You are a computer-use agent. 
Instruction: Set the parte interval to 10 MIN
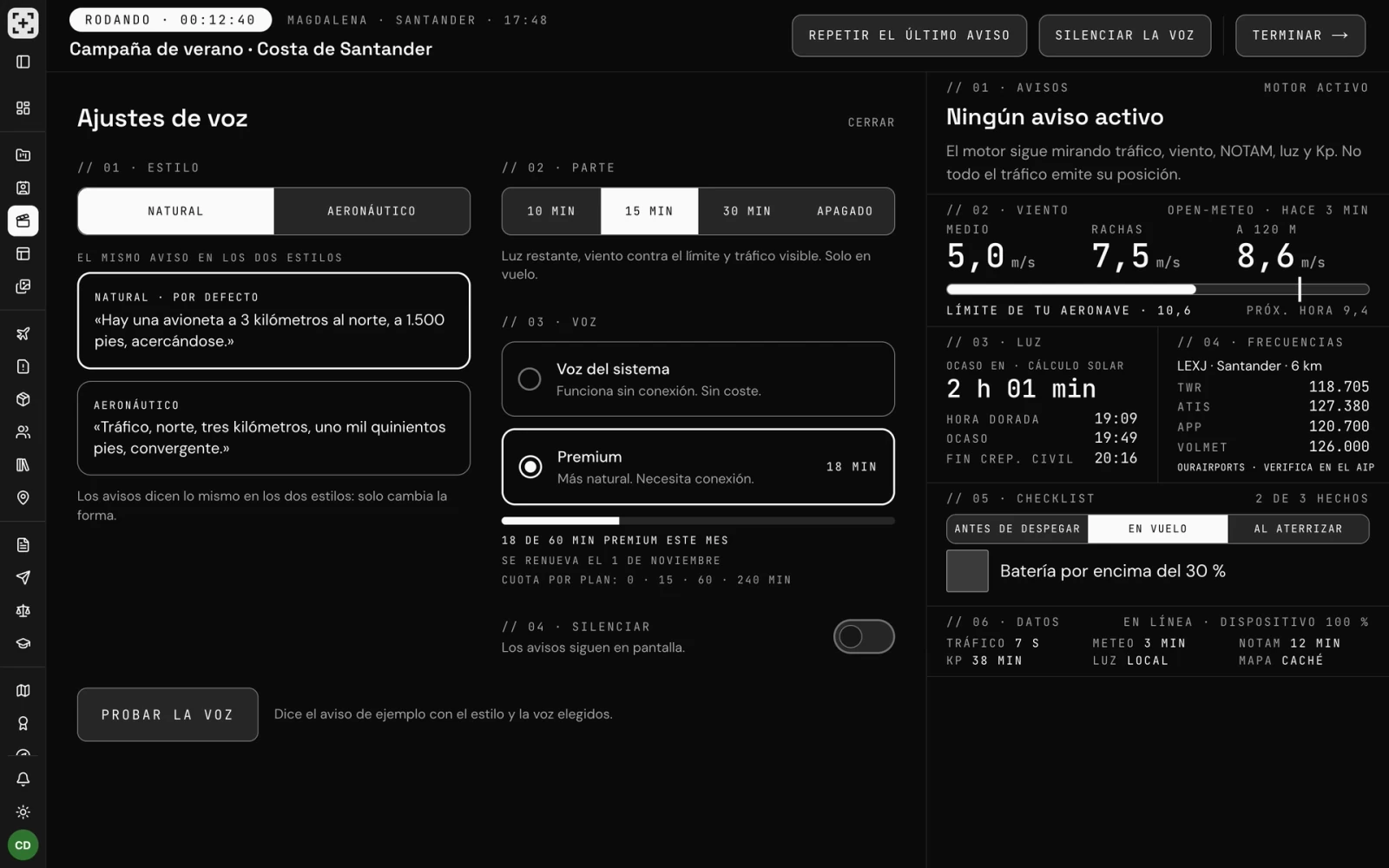(551, 211)
